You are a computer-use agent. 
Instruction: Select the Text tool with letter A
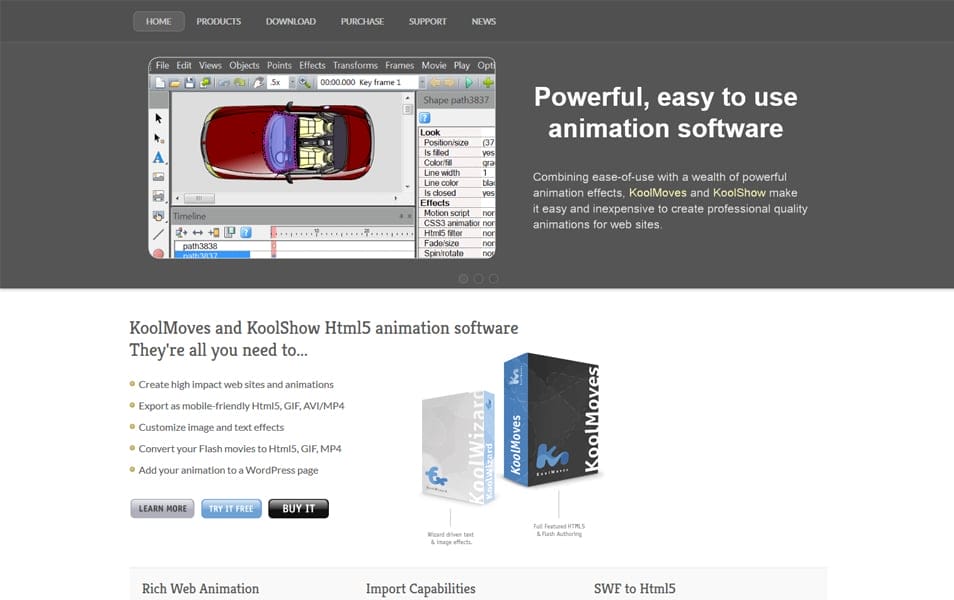[x=158, y=157]
